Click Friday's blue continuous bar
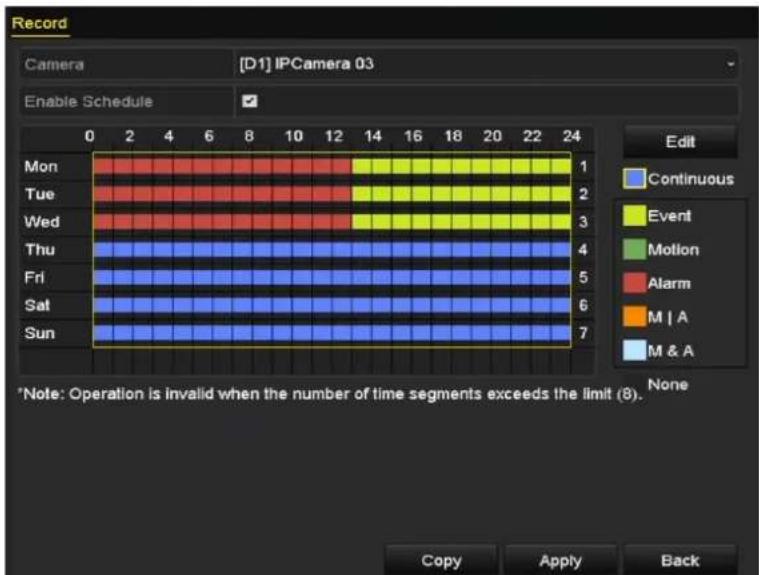Screen dimensions: 759x575 [x=332, y=277]
